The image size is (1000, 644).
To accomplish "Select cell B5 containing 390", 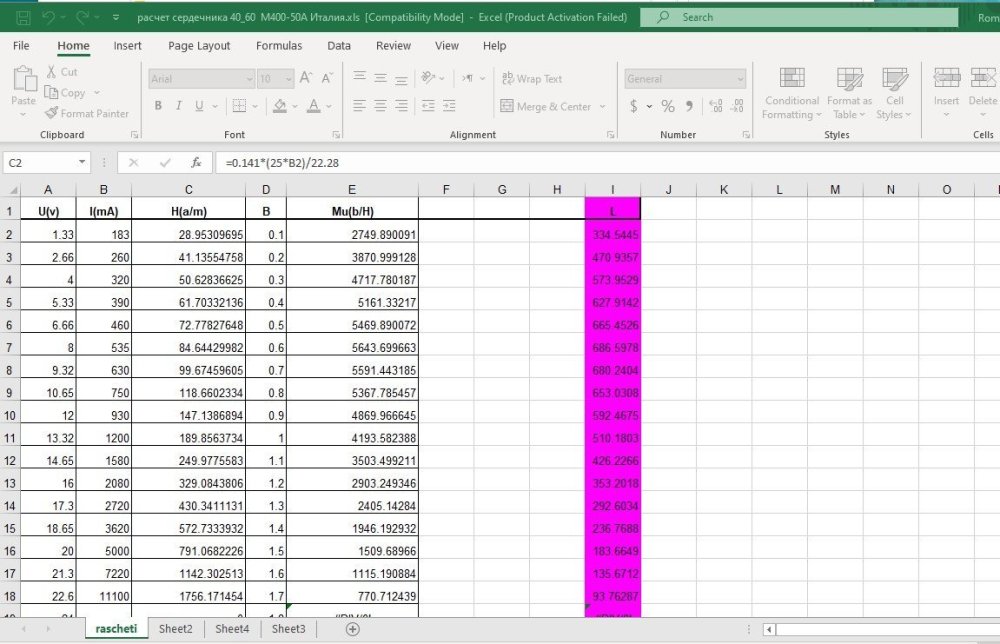I will point(103,304).
